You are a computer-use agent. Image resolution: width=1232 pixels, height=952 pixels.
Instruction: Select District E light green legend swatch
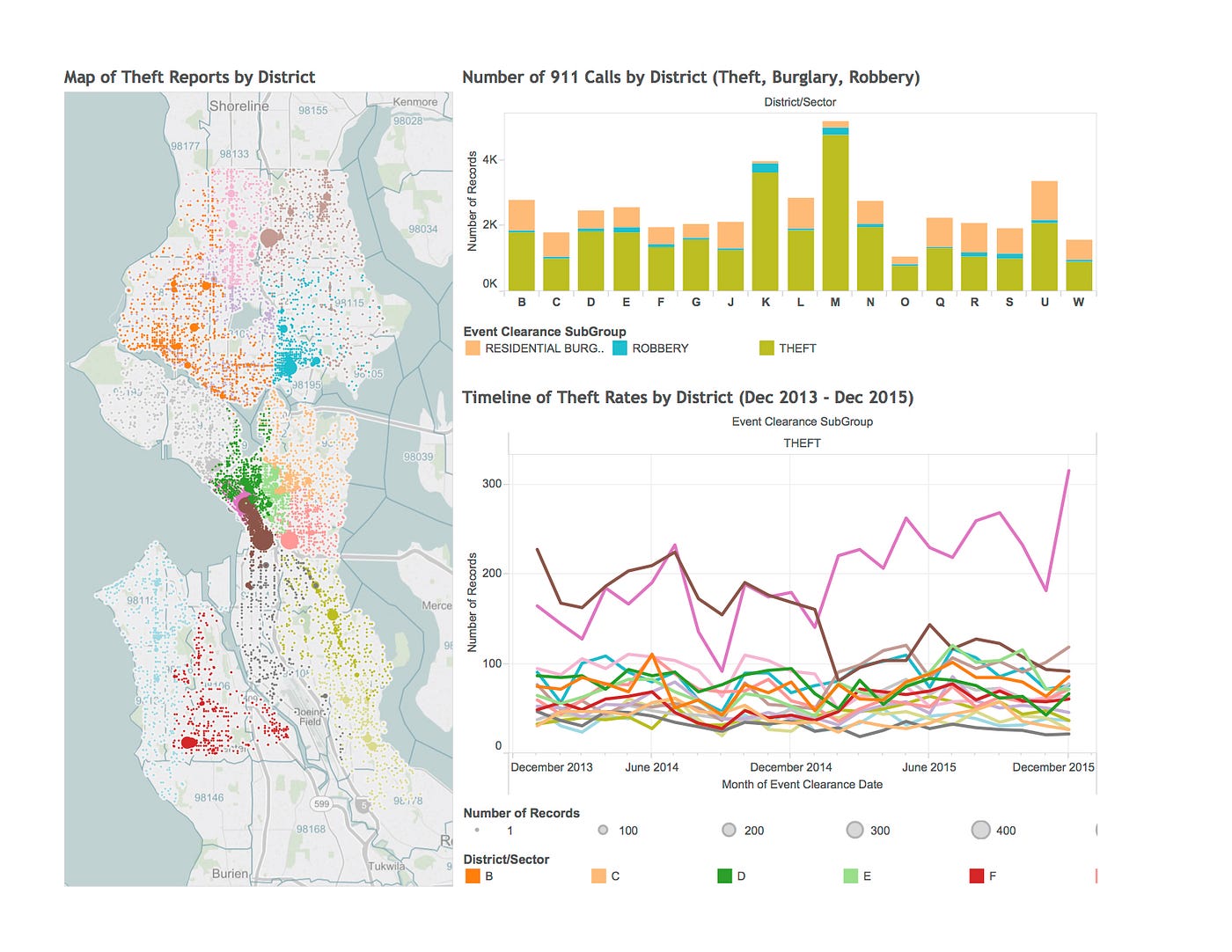(849, 875)
